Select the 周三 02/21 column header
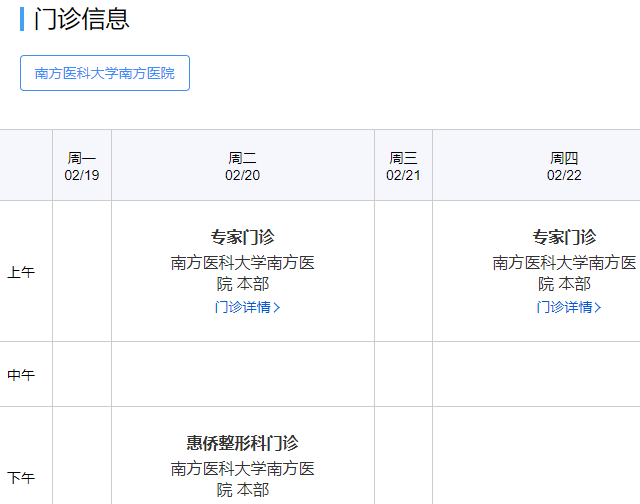Viewport: 640px width, 504px height. pos(403,166)
